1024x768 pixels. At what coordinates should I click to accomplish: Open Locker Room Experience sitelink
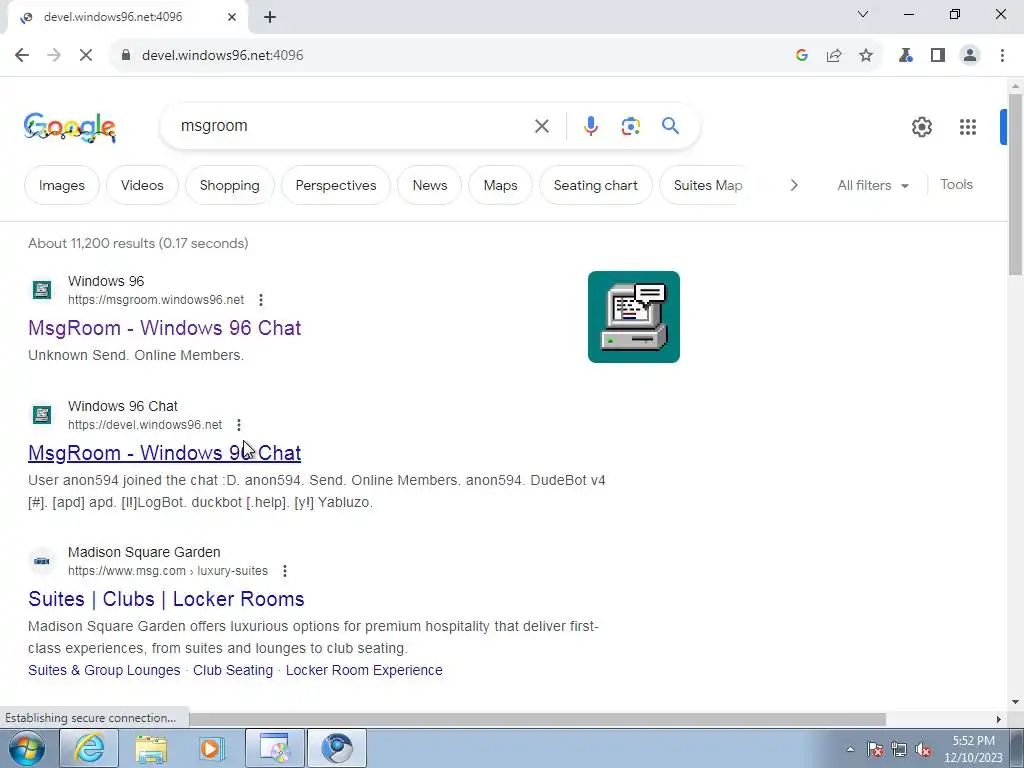coord(364,671)
